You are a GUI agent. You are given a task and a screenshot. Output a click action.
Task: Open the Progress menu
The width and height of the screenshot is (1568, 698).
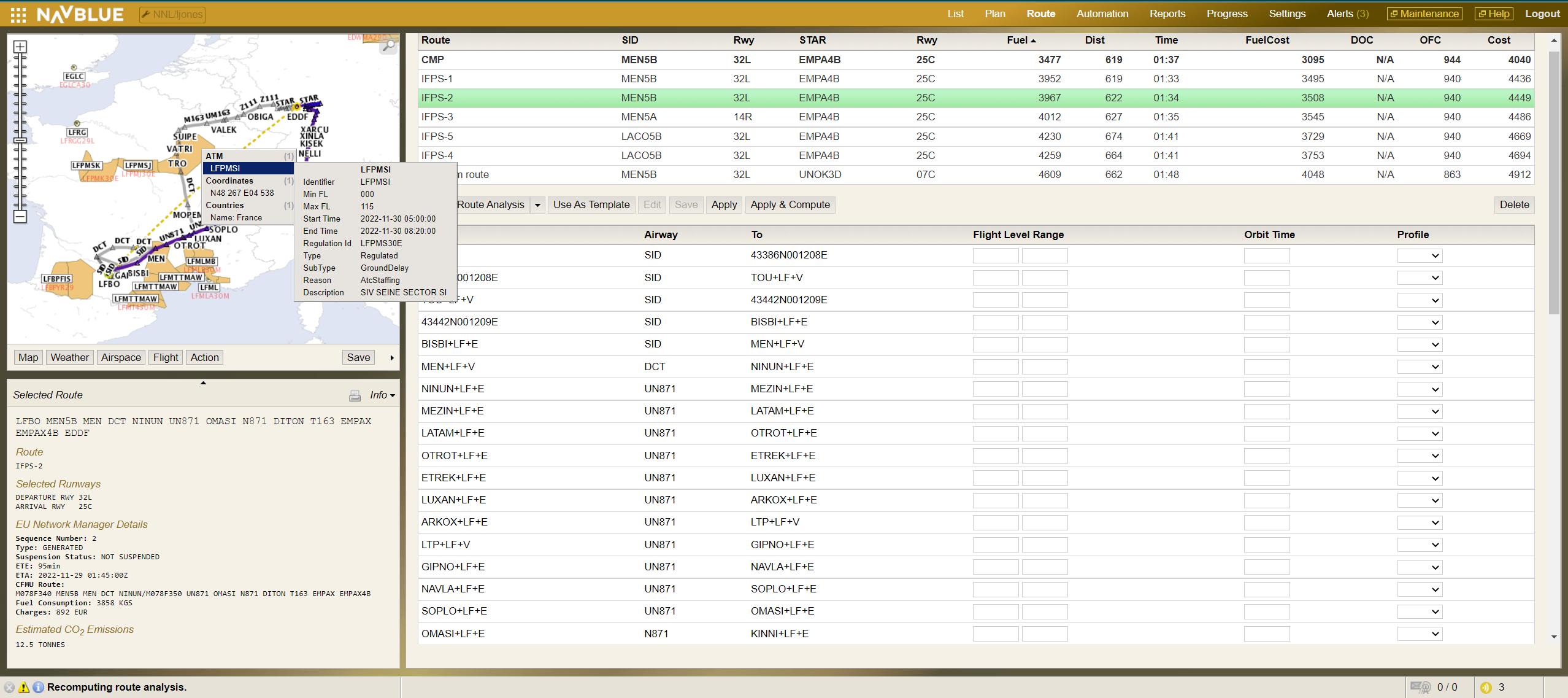[1227, 14]
